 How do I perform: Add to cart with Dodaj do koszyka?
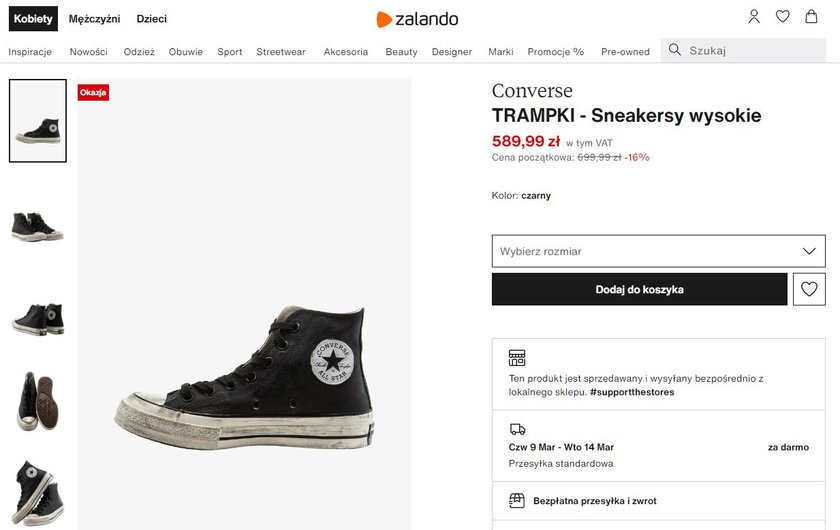coord(640,289)
